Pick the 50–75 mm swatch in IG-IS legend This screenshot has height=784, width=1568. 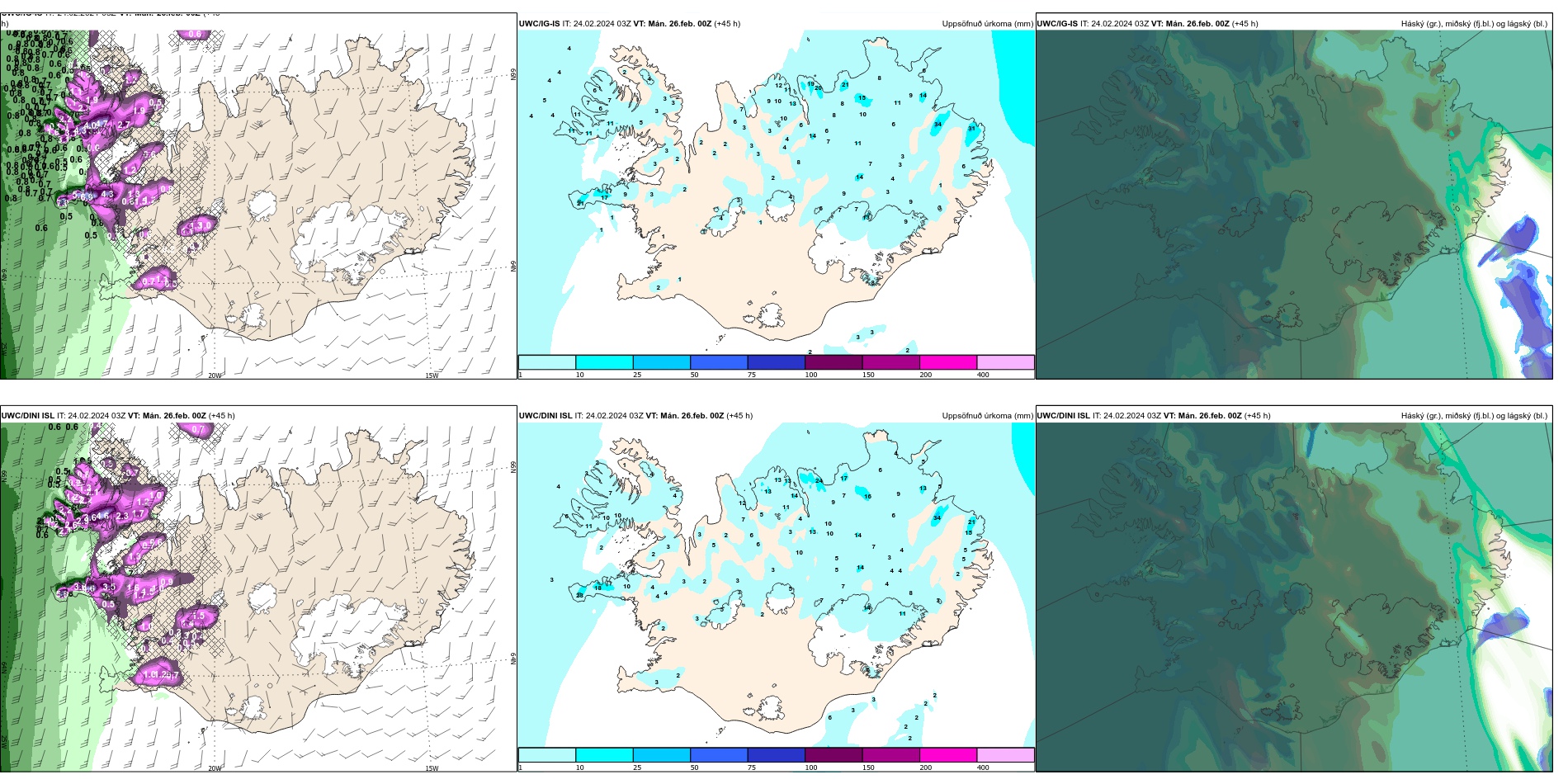719,362
